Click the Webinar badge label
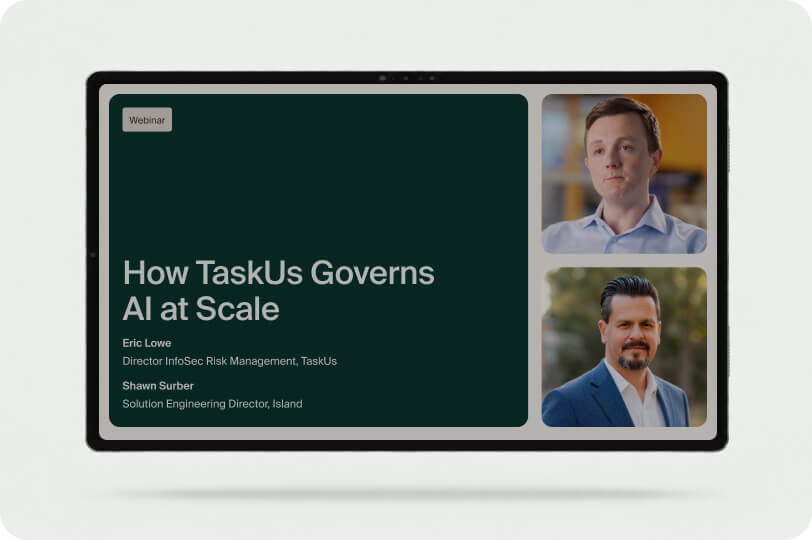Viewport: 812px width, 540px height. click(147, 120)
